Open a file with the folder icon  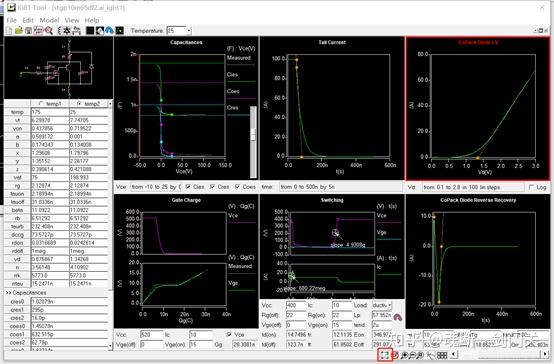click(18, 31)
